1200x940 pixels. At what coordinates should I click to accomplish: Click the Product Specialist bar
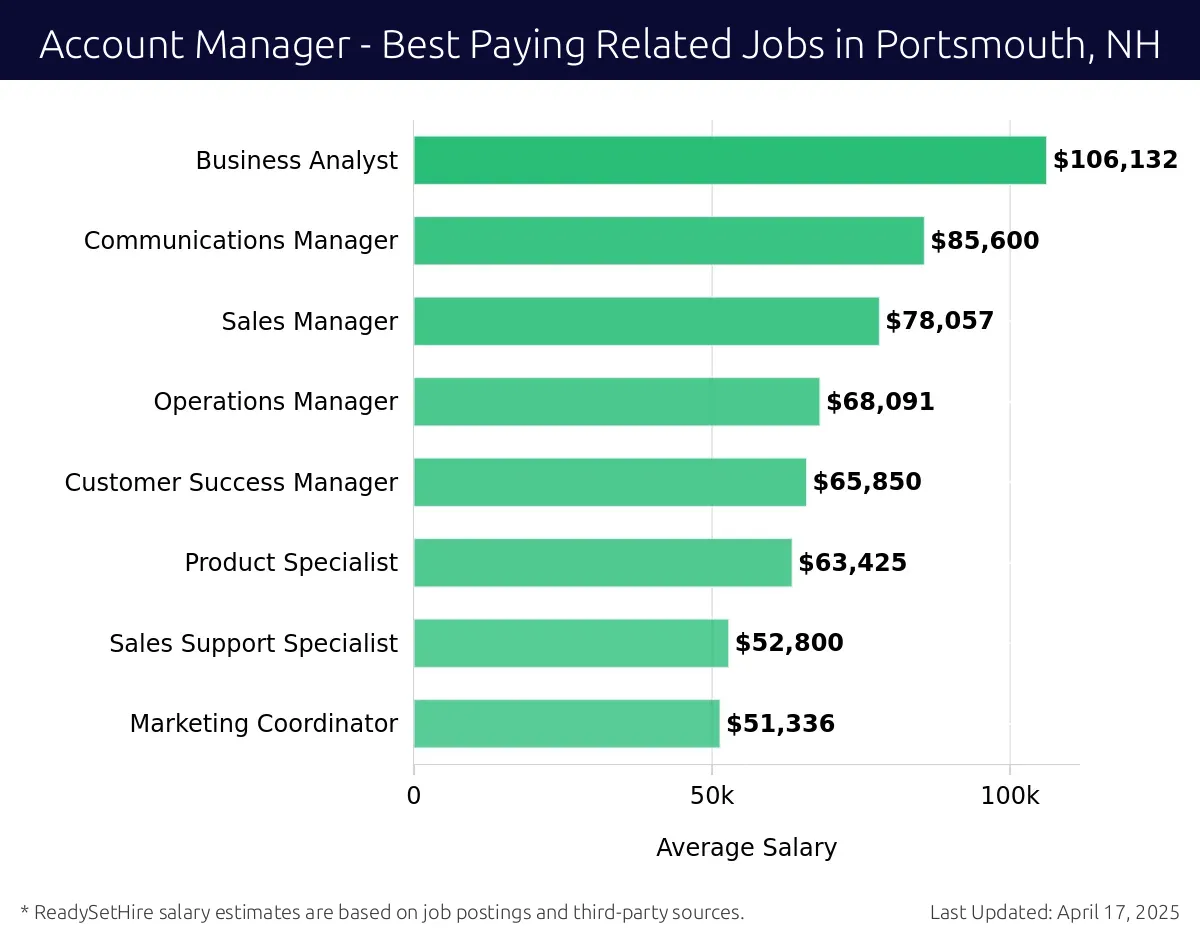click(x=602, y=562)
